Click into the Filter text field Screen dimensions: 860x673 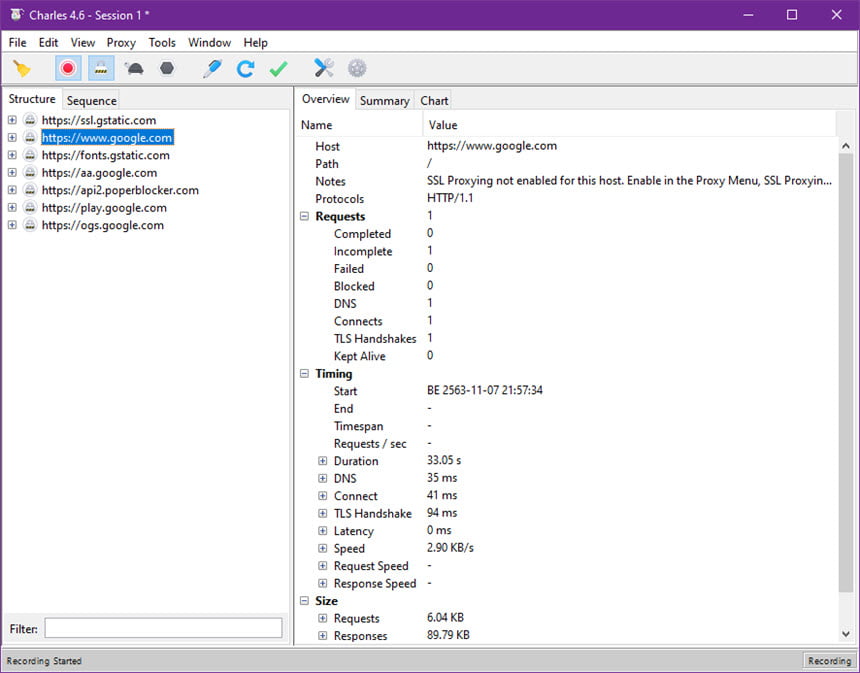(163, 628)
